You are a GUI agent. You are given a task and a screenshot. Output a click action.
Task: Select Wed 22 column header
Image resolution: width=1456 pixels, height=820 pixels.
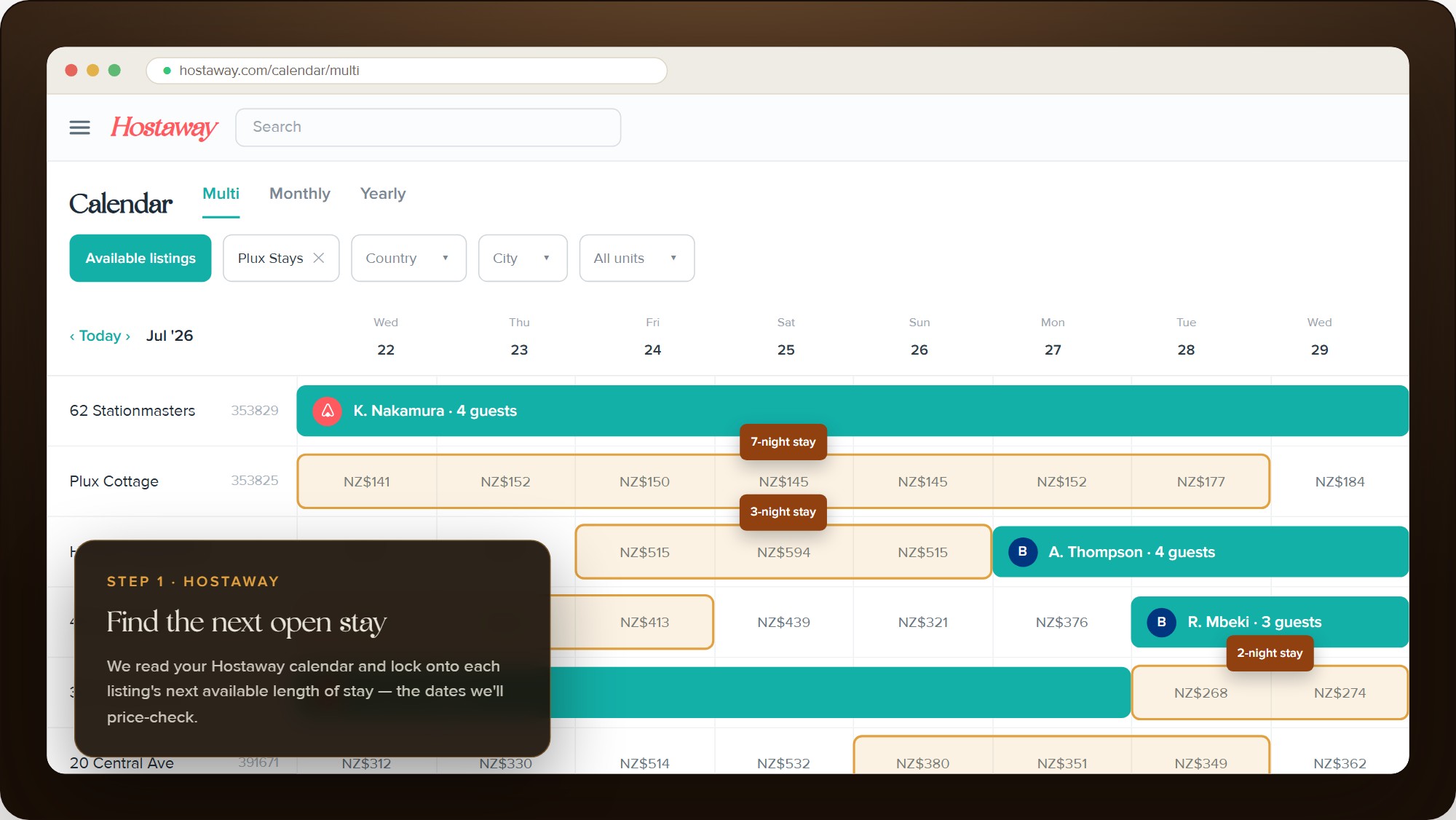386,337
